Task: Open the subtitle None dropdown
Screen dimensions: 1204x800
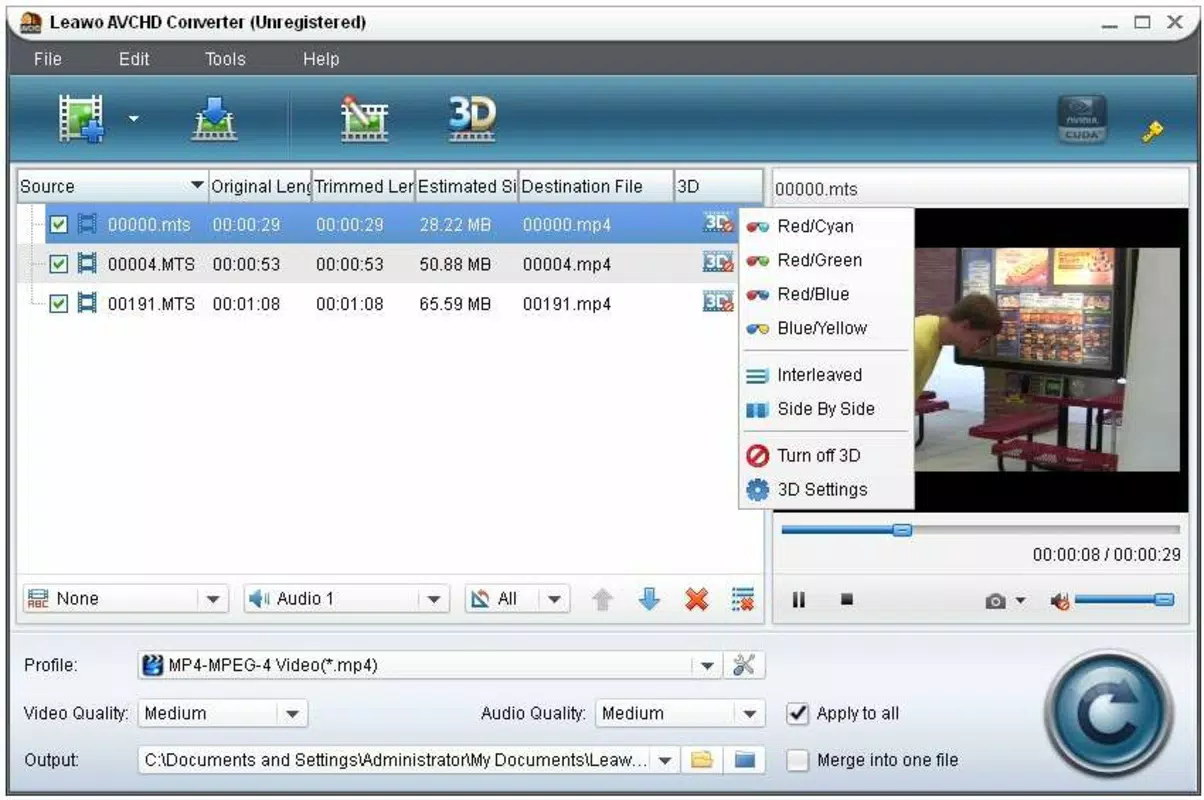Action: tap(125, 599)
